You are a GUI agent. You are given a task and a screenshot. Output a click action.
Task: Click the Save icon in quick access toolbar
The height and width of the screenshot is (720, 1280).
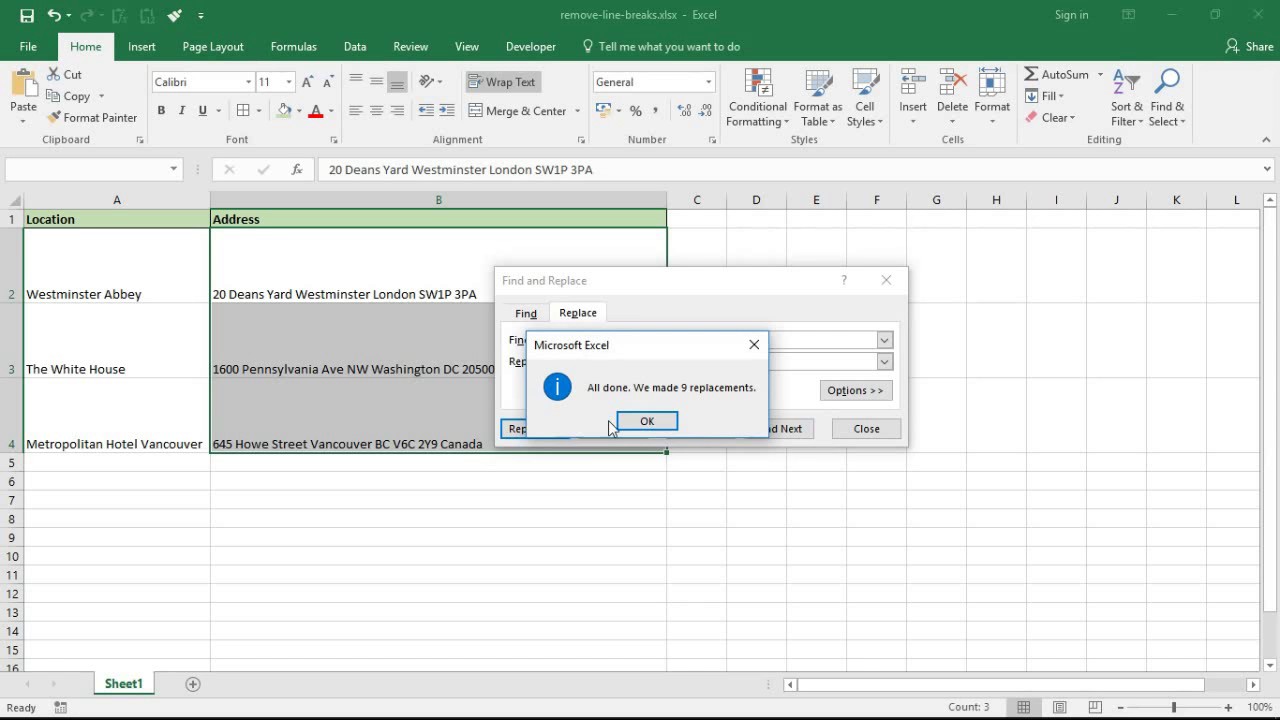[x=27, y=15]
